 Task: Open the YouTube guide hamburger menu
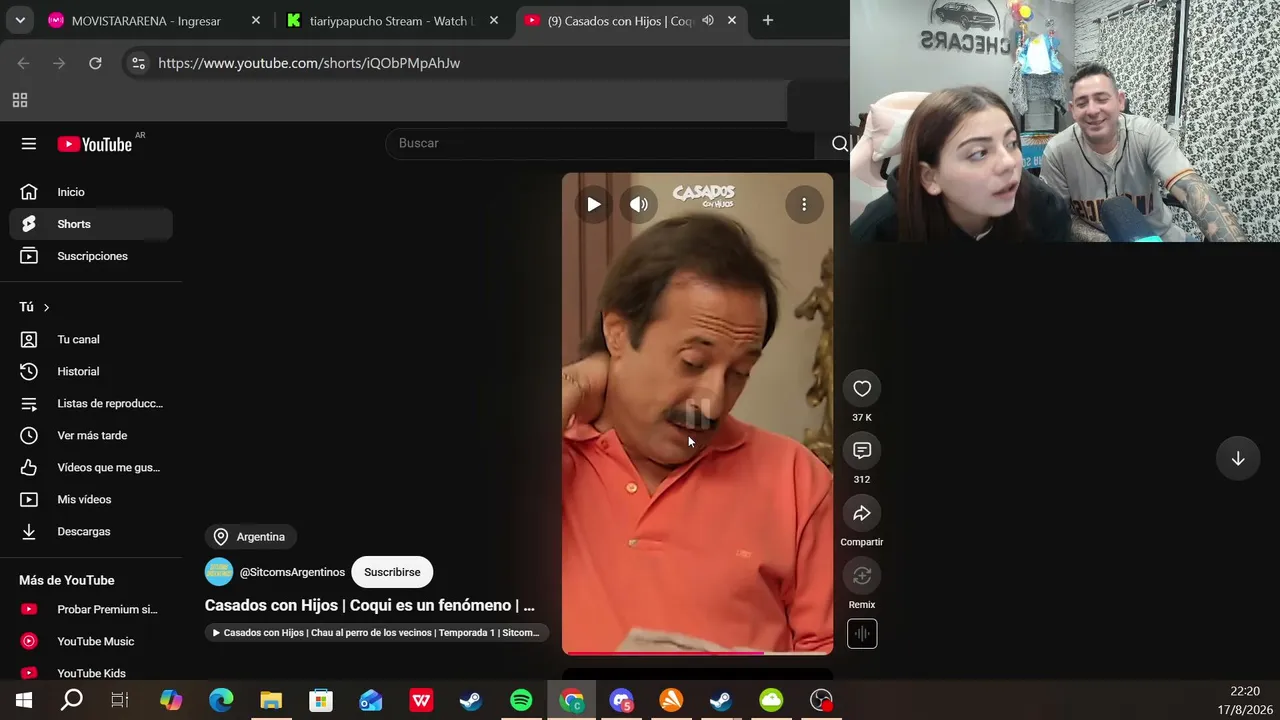(29, 144)
